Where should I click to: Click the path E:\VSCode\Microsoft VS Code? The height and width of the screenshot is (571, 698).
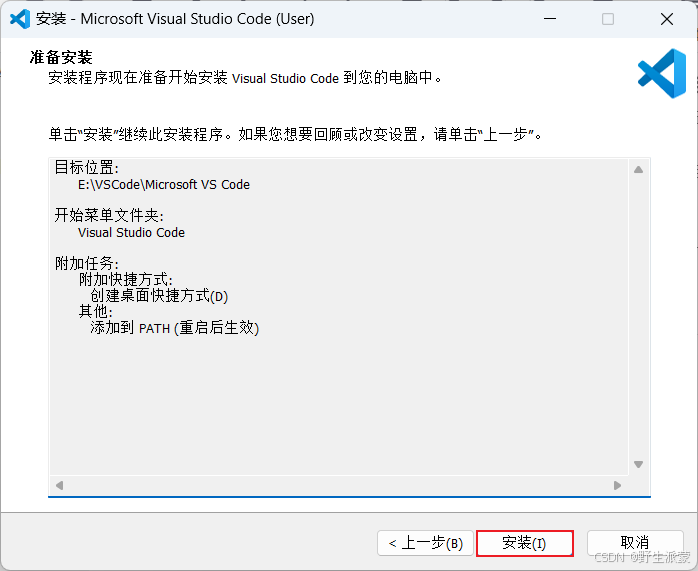click(164, 185)
